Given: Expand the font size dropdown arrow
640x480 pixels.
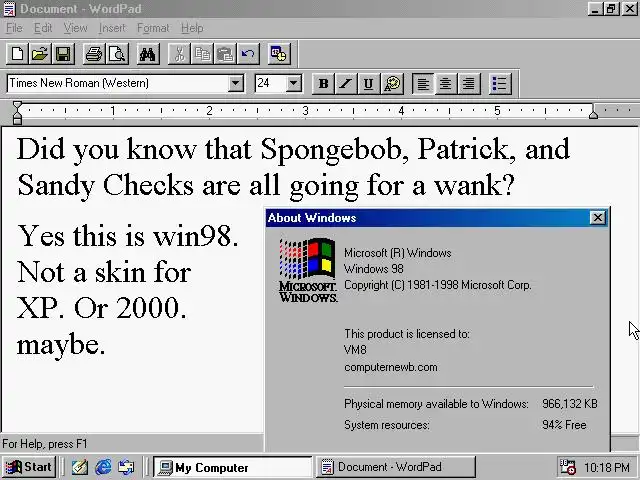Looking at the screenshot, I should pos(293,83).
